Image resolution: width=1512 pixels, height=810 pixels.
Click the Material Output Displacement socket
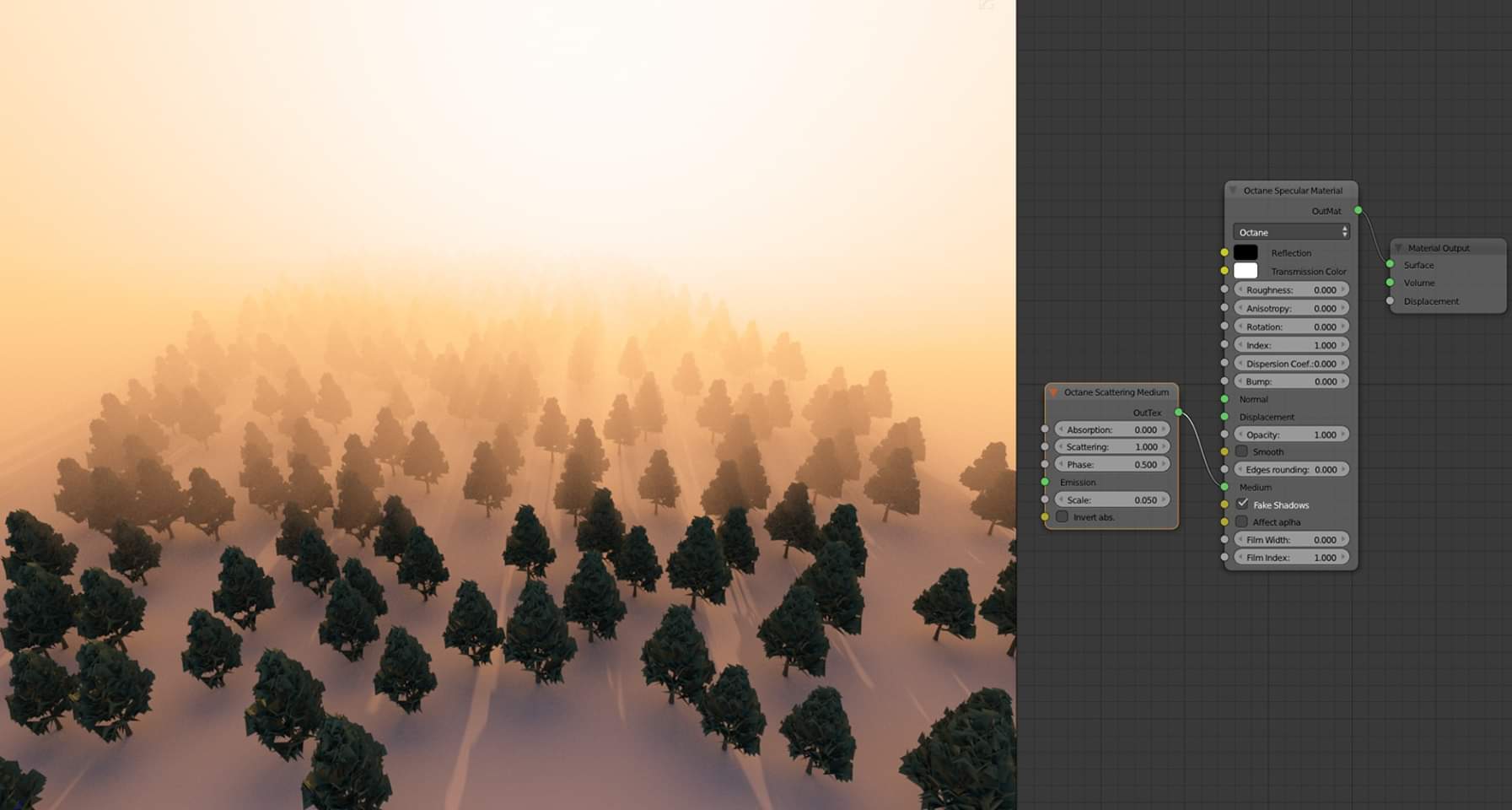[x=1390, y=300]
